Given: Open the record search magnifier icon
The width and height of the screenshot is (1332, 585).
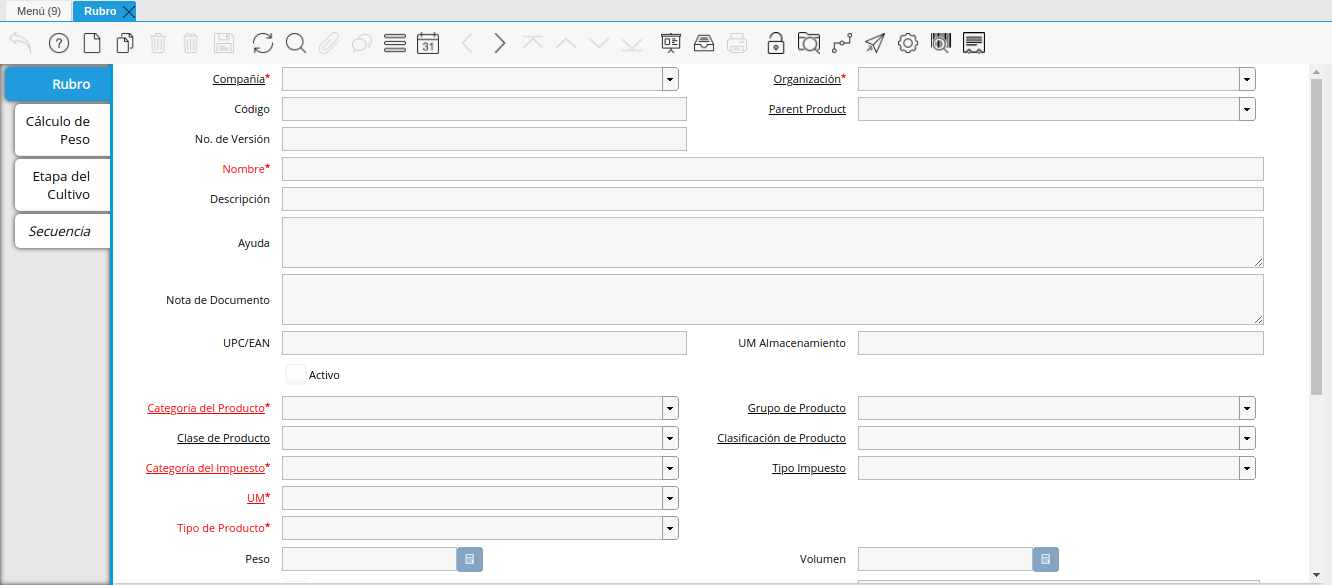Looking at the screenshot, I should coord(296,43).
